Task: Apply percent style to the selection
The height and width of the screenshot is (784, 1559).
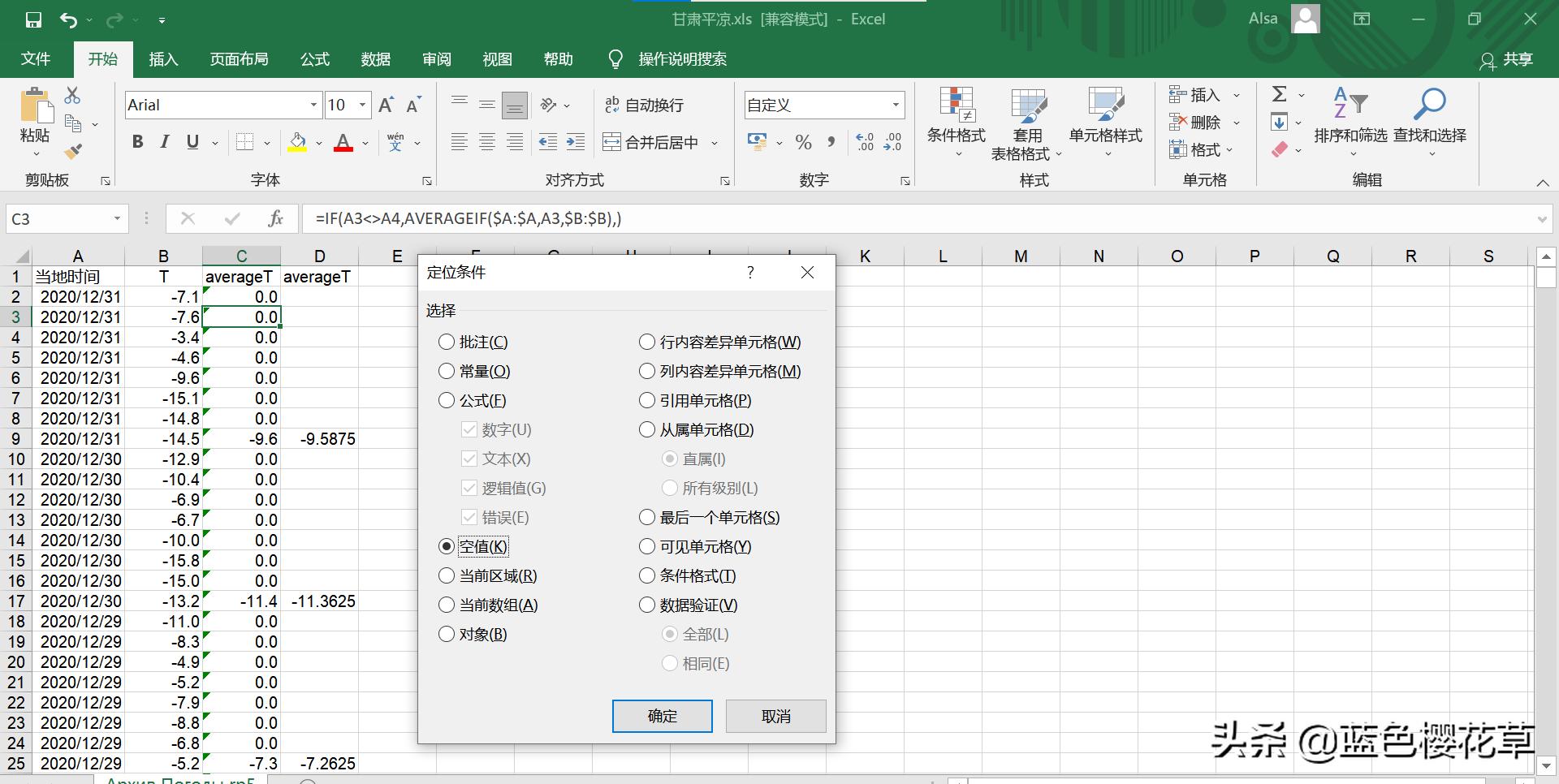Action: coord(803,142)
